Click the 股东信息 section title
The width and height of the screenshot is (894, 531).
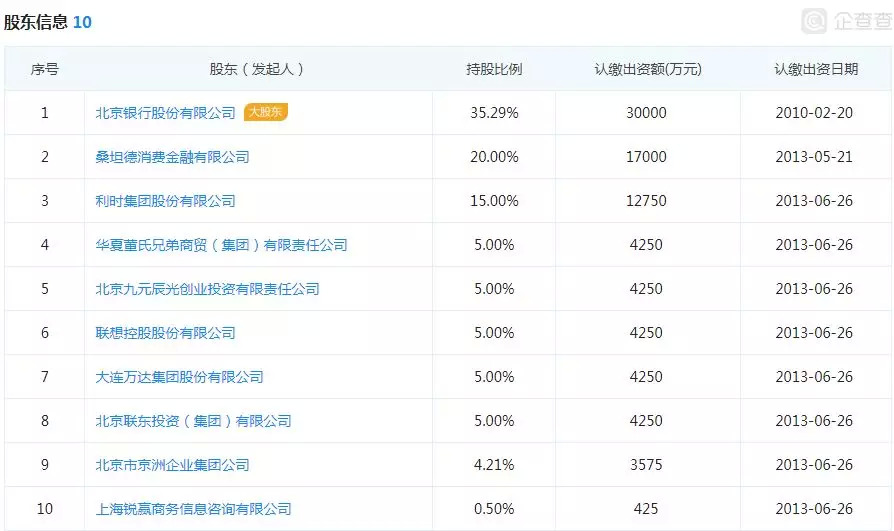(35, 22)
